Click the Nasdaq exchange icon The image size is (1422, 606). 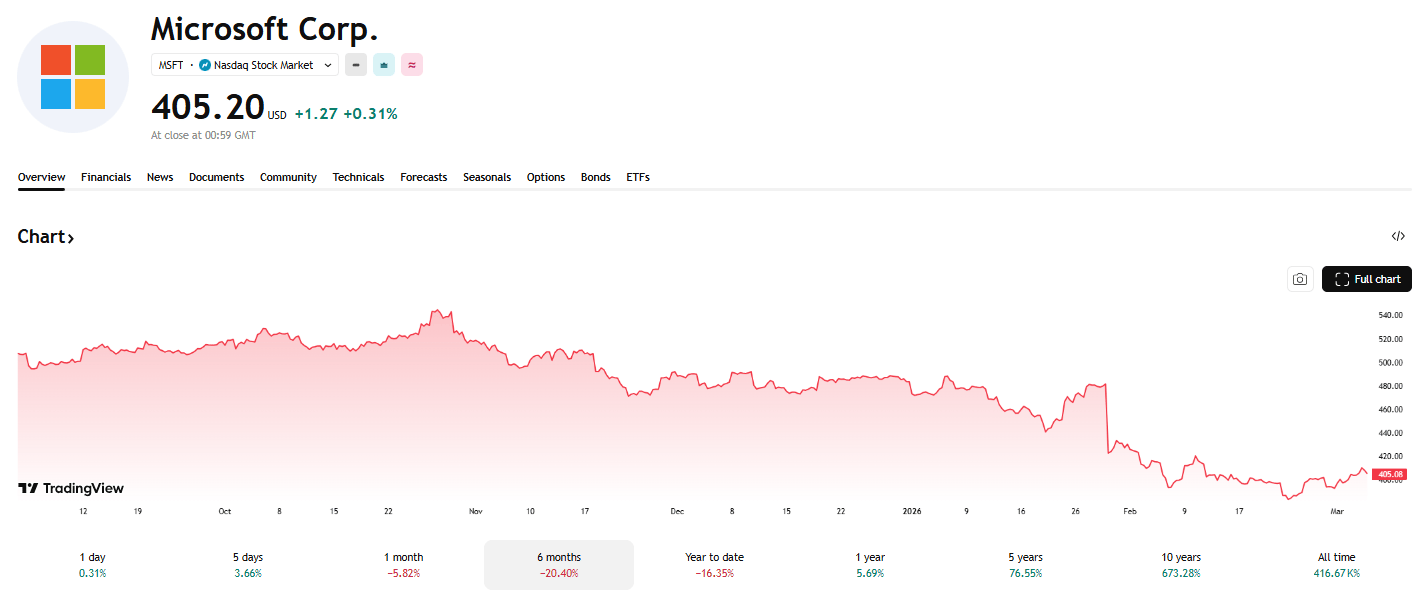205,65
